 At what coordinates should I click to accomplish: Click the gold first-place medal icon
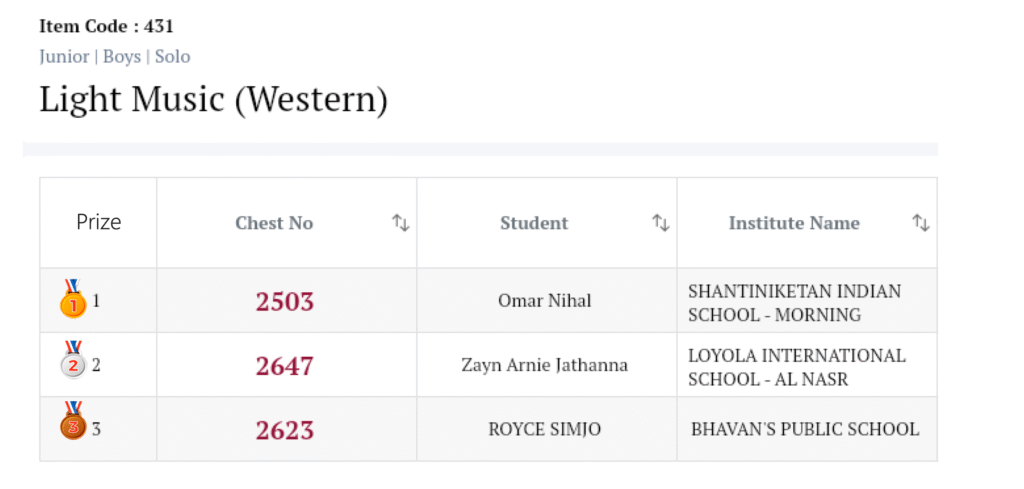point(73,300)
